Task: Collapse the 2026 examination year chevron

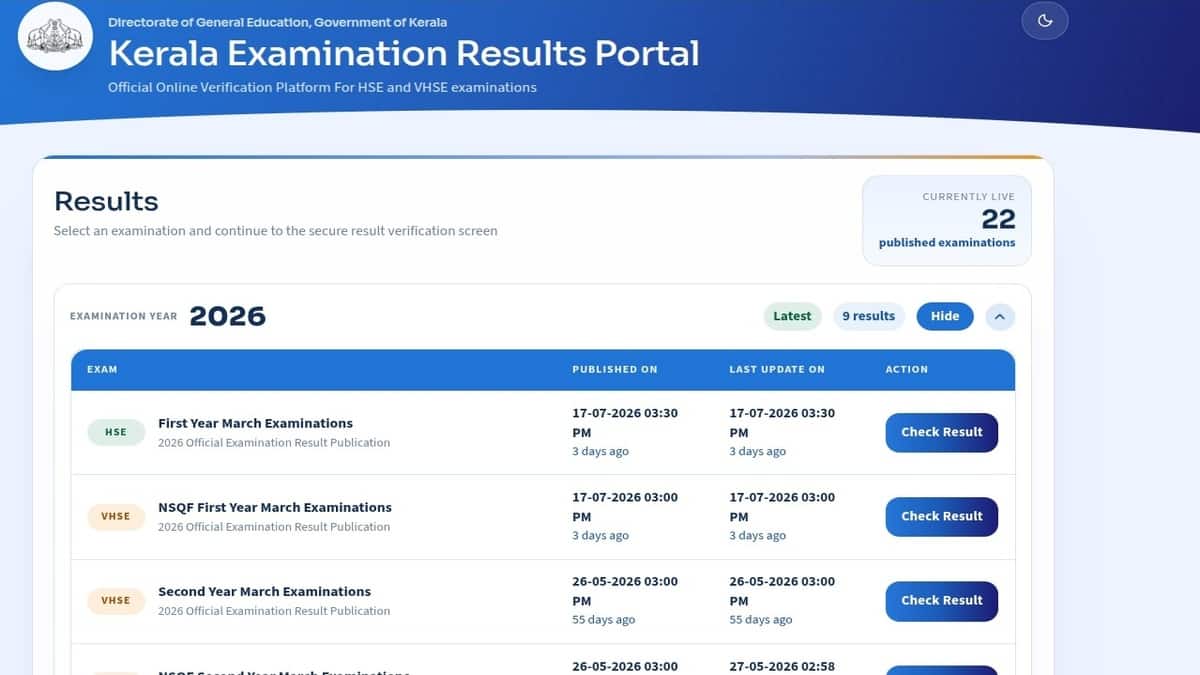Action: click(1000, 316)
